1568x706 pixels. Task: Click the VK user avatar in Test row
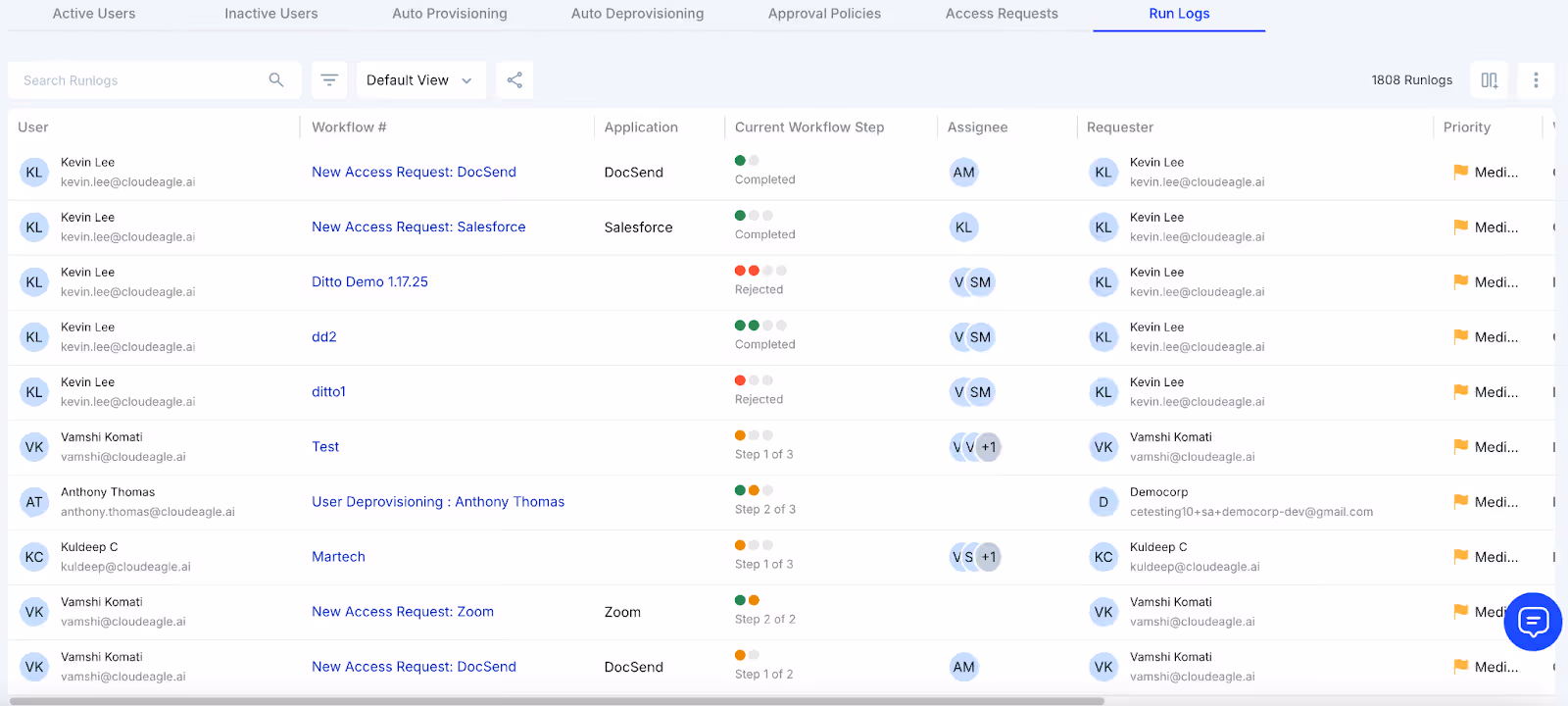[x=34, y=447]
